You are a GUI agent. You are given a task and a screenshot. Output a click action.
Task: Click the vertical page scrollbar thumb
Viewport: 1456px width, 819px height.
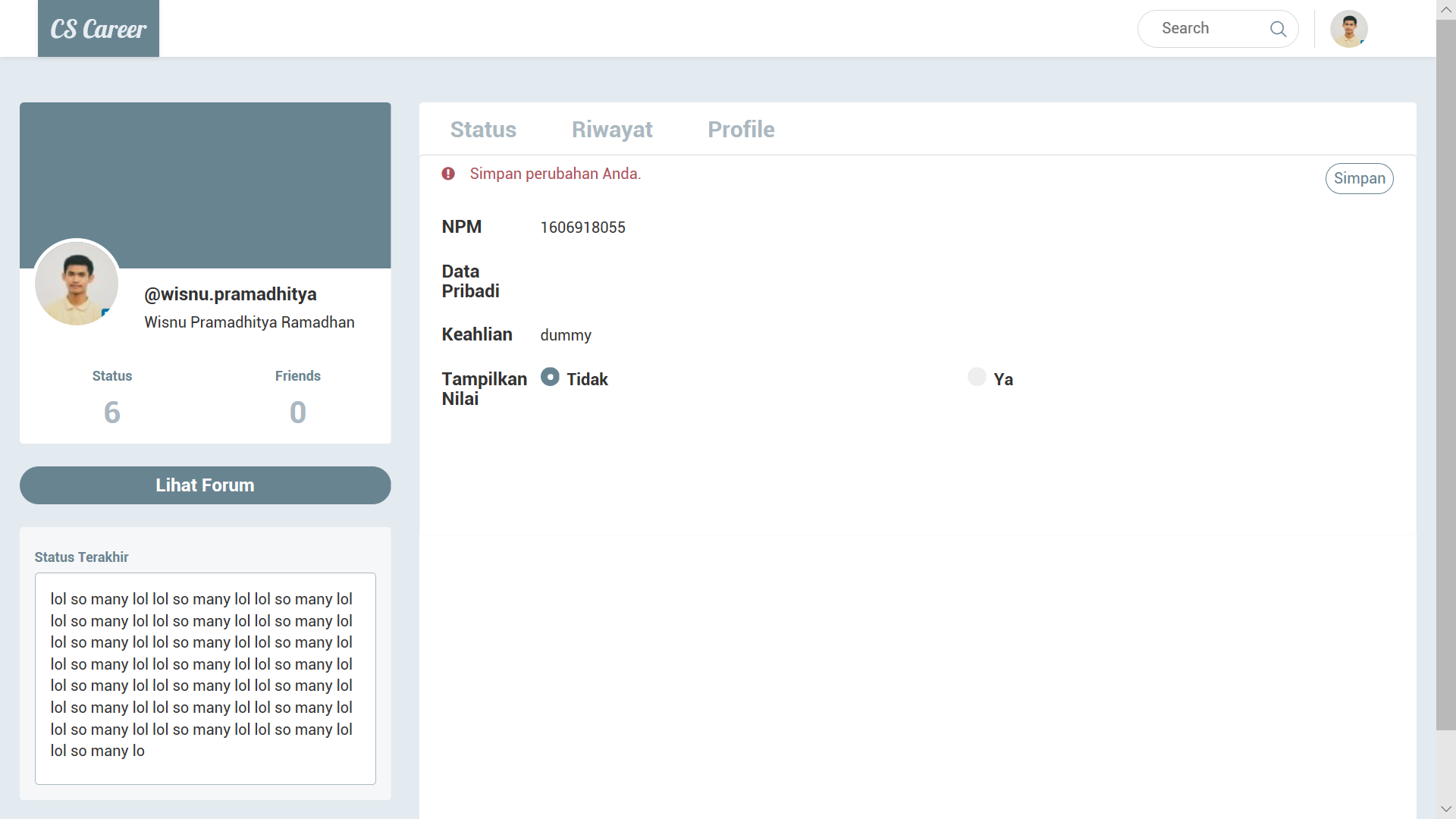[1445, 375]
